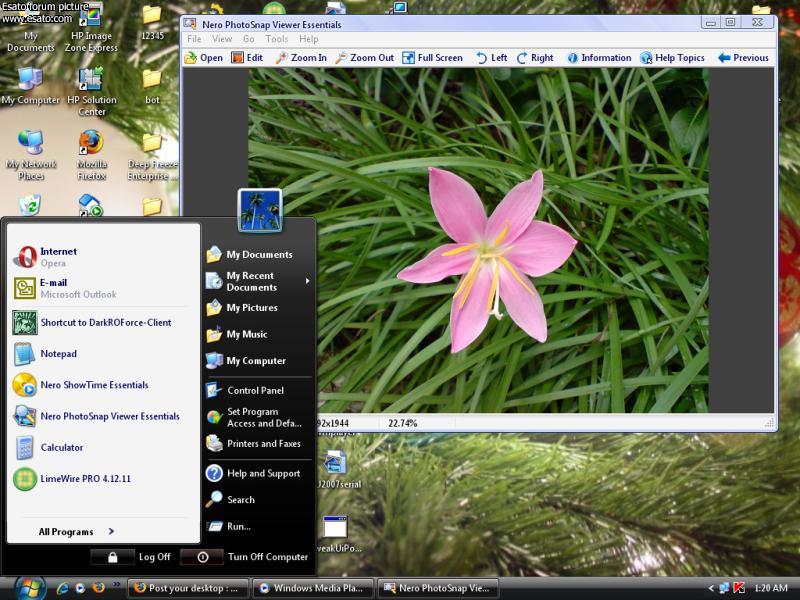Select HP Image Zone Express desktop icon
Viewport: 800px width, 600px height.
pos(91,28)
